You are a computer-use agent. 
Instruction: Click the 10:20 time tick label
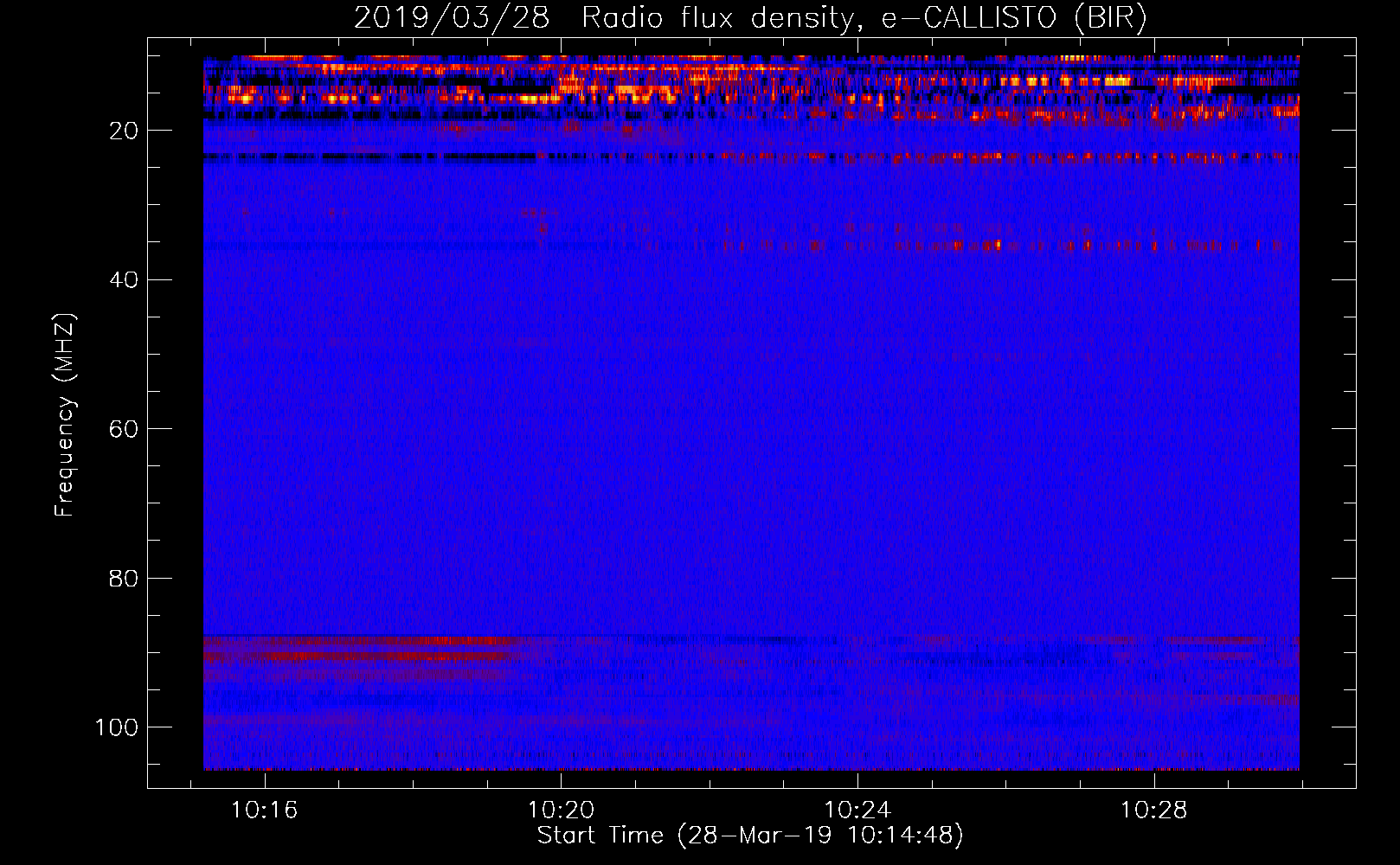(561, 811)
